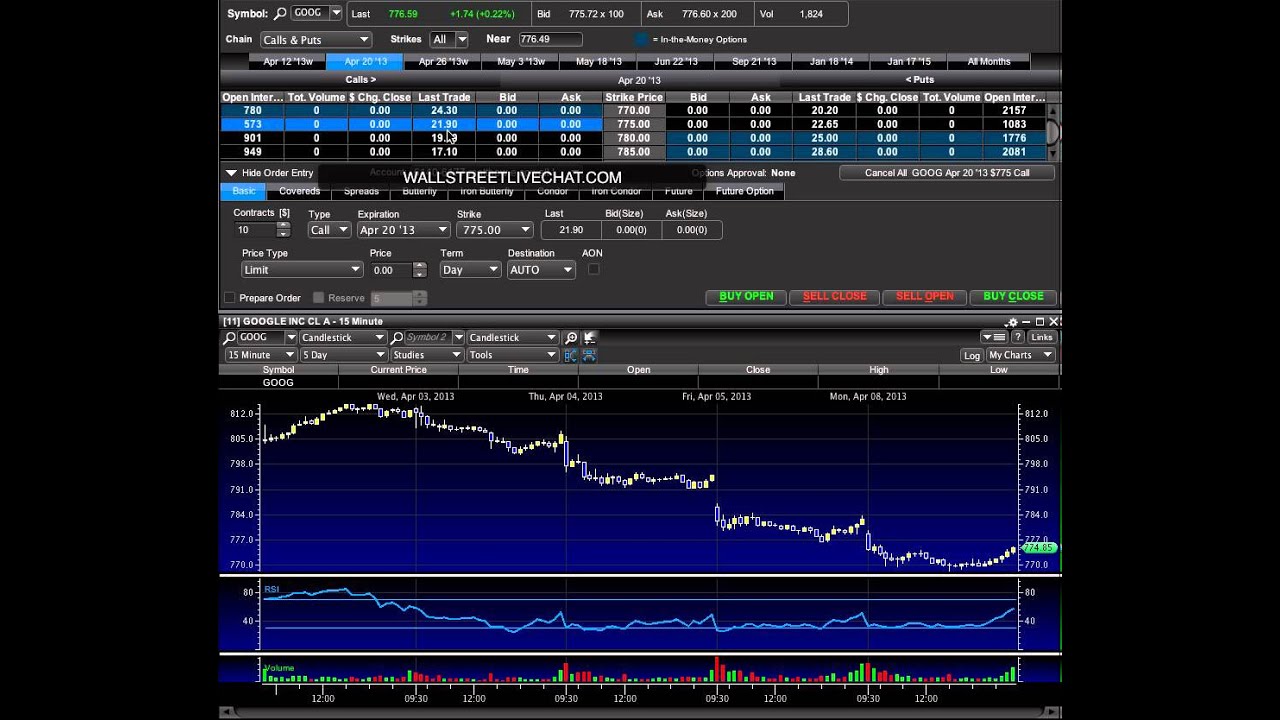Select the Jun 22 '13 expiration tab
Viewport: 1280px width, 720px height.
[x=676, y=61]
